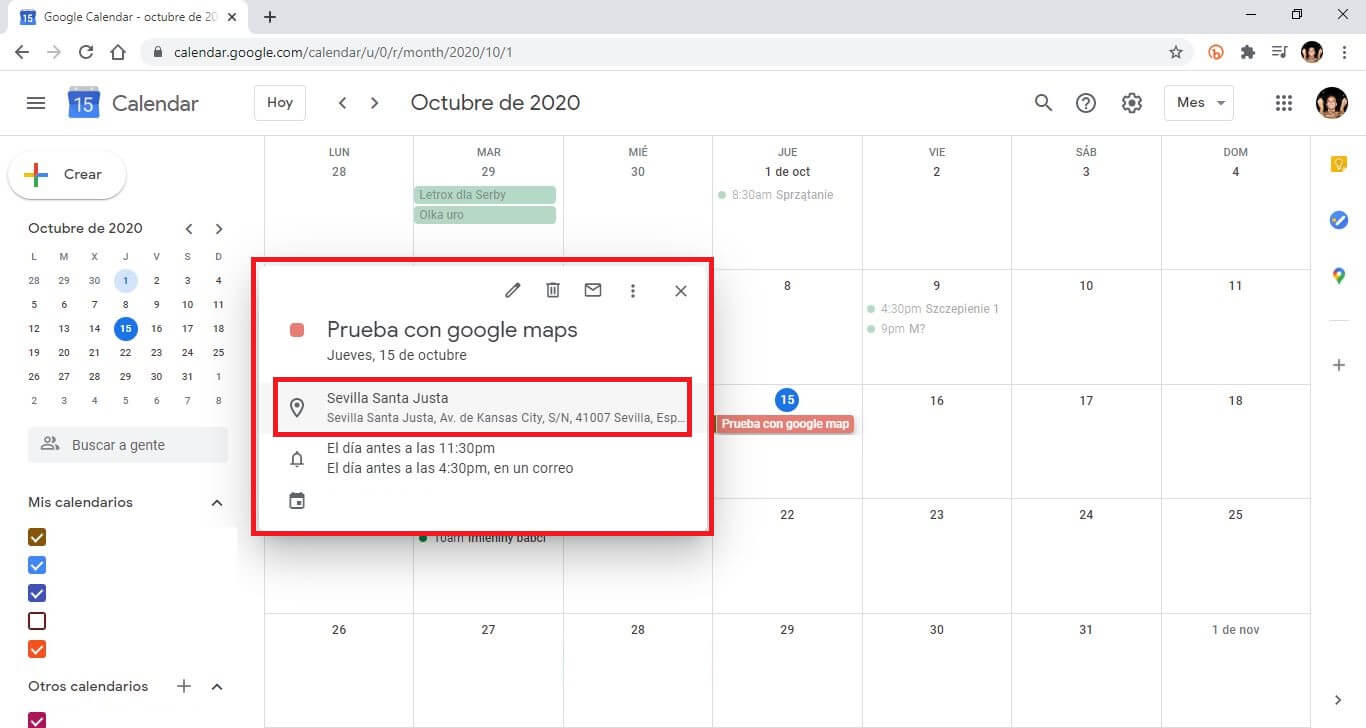Image resolution: width=1366 pixels, height=728 pixels.
Task: Open the Settings gear menu
Action: (1131, 103)
